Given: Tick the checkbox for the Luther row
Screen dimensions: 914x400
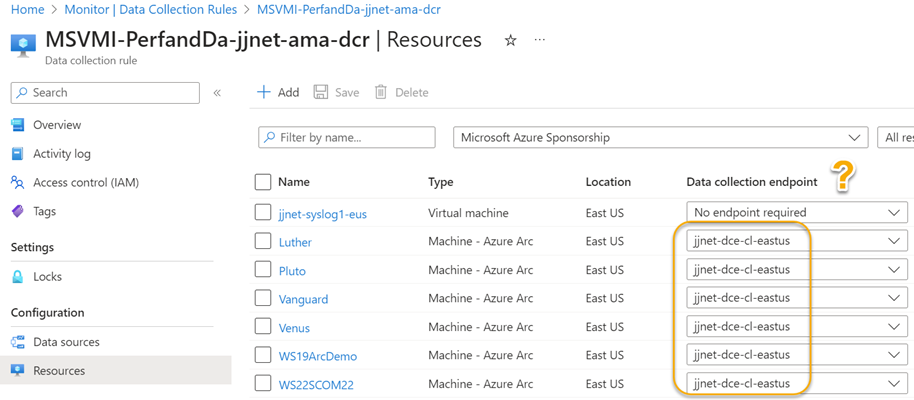Looking at the screenshot, I should [263, 241].
